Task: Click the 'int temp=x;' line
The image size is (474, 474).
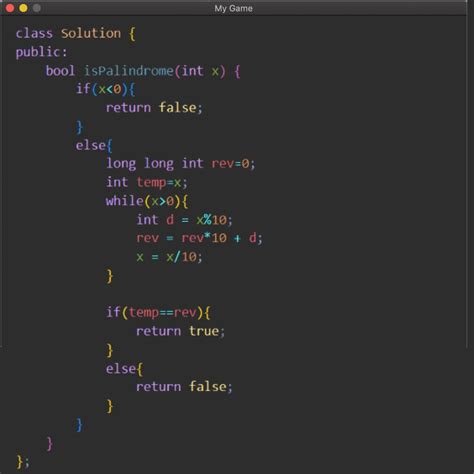Action: tap(147, 182)
